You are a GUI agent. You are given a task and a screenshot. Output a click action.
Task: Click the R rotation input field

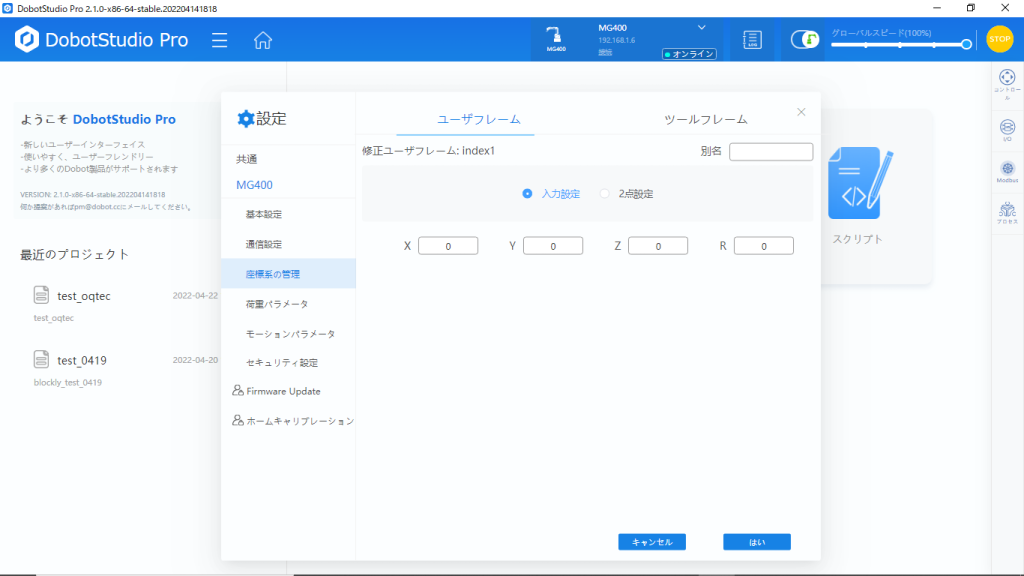763,246
